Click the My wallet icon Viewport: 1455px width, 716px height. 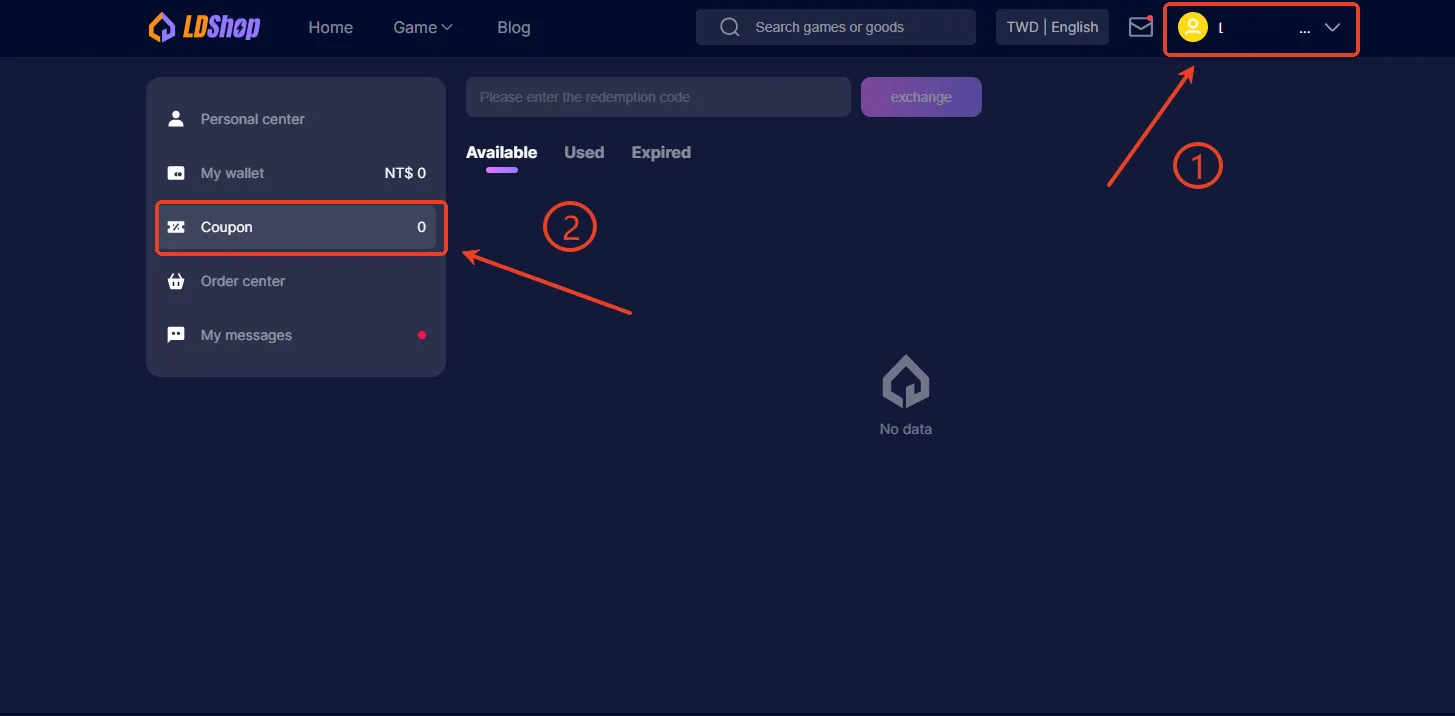176,173
